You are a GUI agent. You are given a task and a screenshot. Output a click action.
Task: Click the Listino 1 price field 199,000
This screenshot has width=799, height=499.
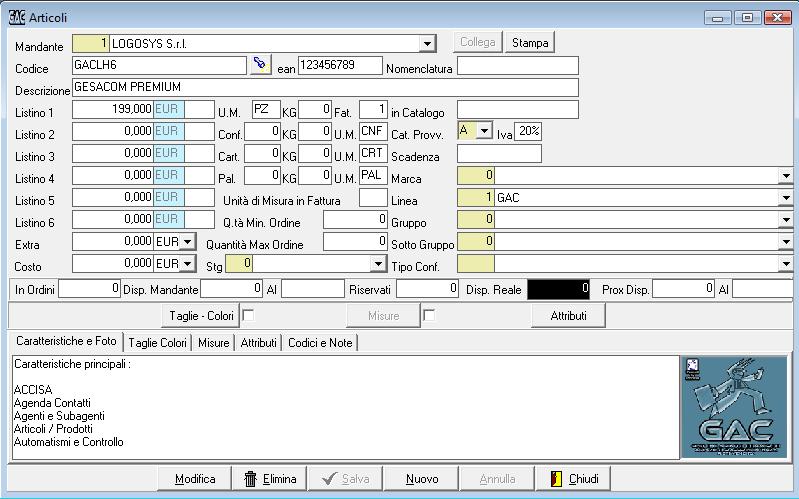[x=113, y=109]
